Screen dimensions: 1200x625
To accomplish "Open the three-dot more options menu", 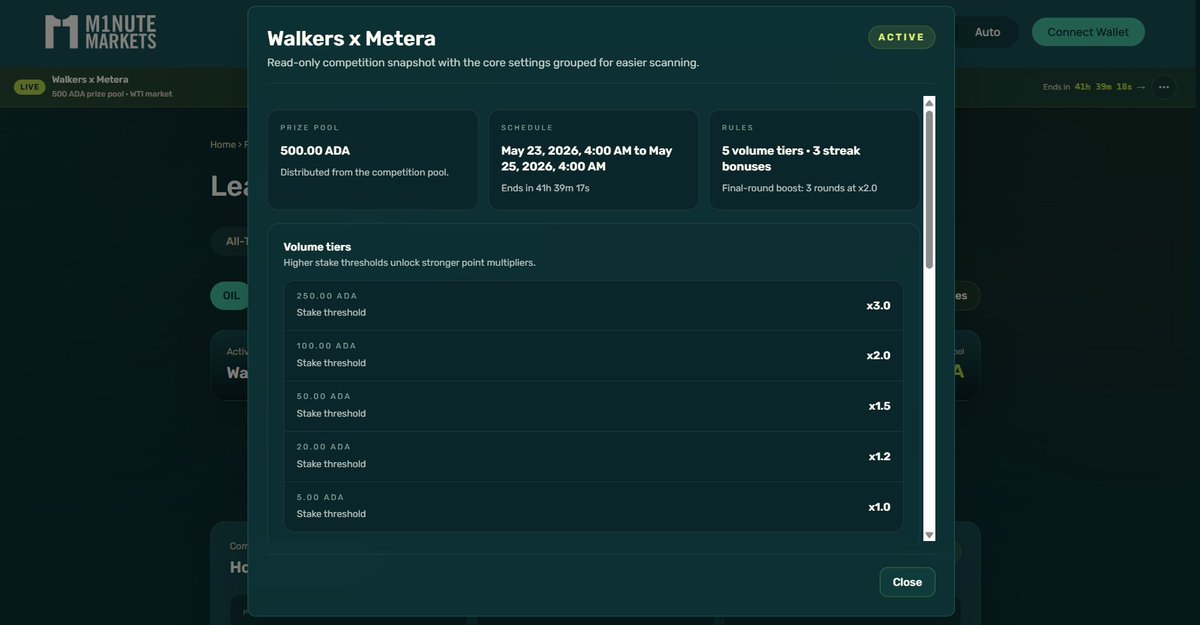I will [1164, 87].
